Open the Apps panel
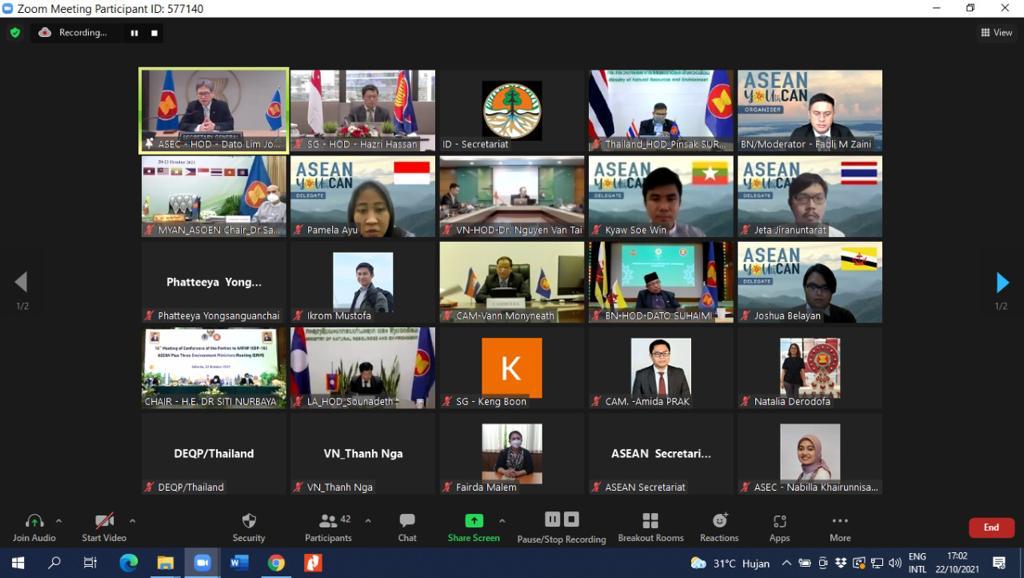 [x=779, y=527]
